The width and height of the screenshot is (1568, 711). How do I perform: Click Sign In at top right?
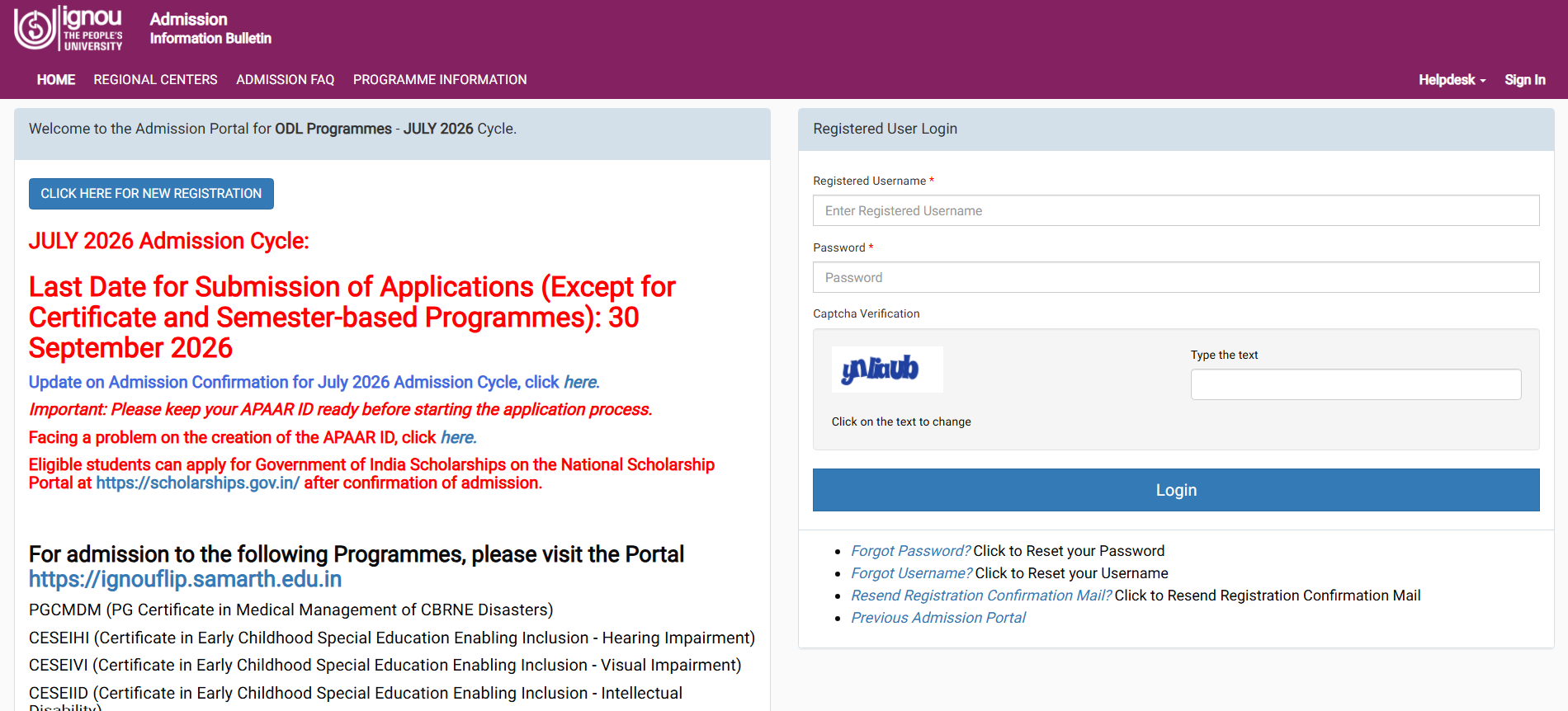1524,80
